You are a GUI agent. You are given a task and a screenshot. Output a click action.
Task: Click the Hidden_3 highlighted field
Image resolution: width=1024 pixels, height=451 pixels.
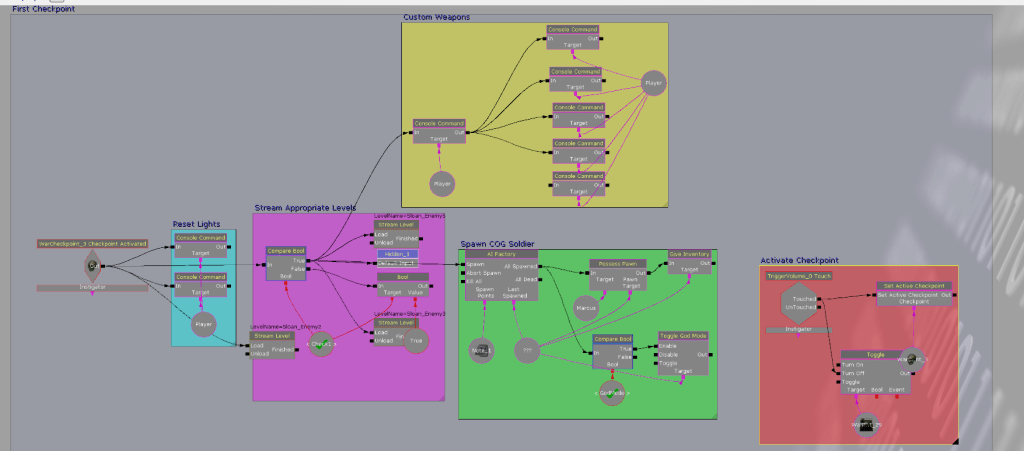[x=399, y=254]
